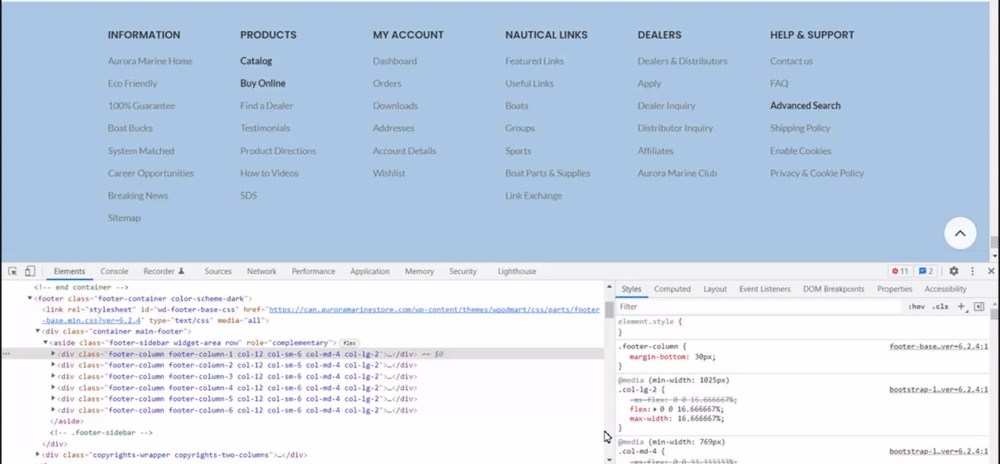The width and height of the screenshot is (1000, 464).
Task: Close the DevTools panel
Action: [x=991, y=272]
